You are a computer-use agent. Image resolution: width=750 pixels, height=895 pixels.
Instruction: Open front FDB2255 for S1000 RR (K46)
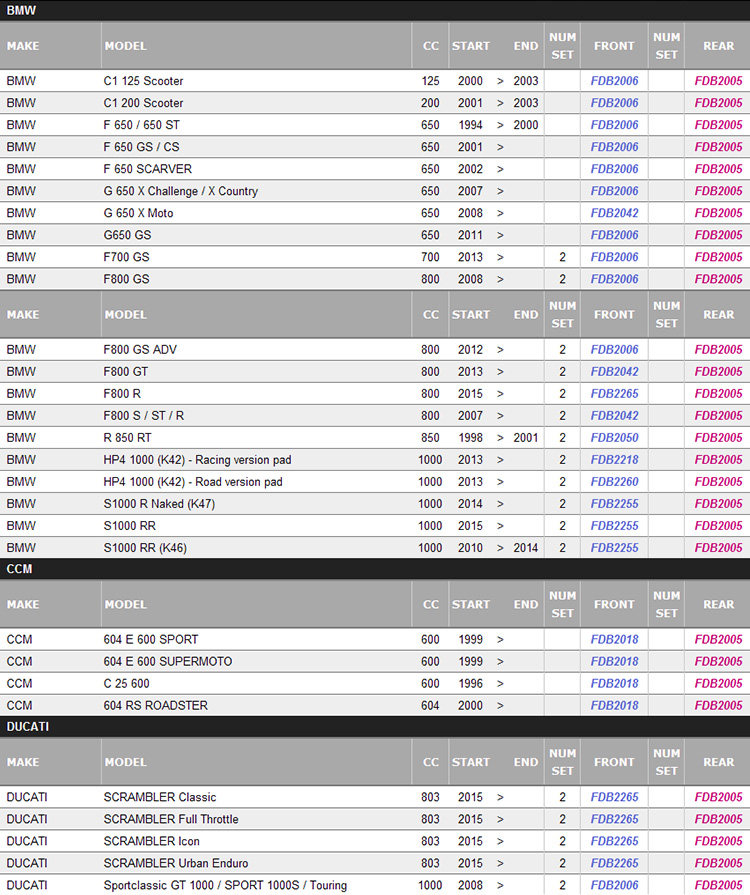click(x=614, y=548)
